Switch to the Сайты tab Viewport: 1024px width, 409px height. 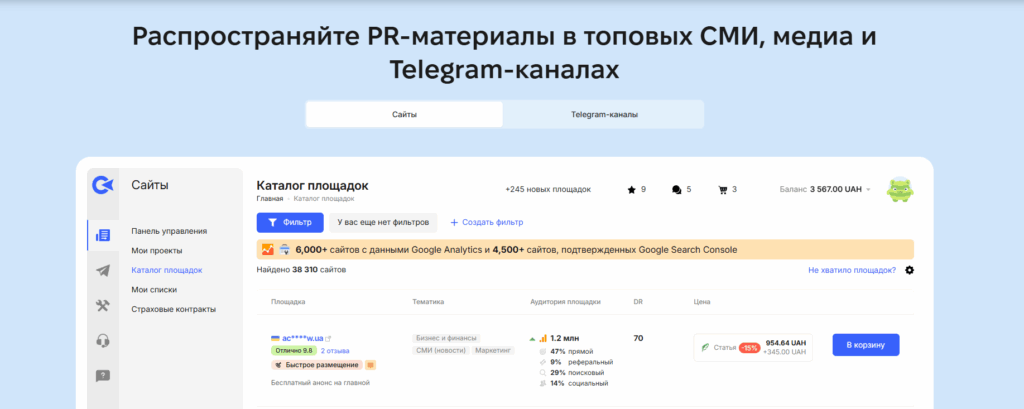click(404, 114)
